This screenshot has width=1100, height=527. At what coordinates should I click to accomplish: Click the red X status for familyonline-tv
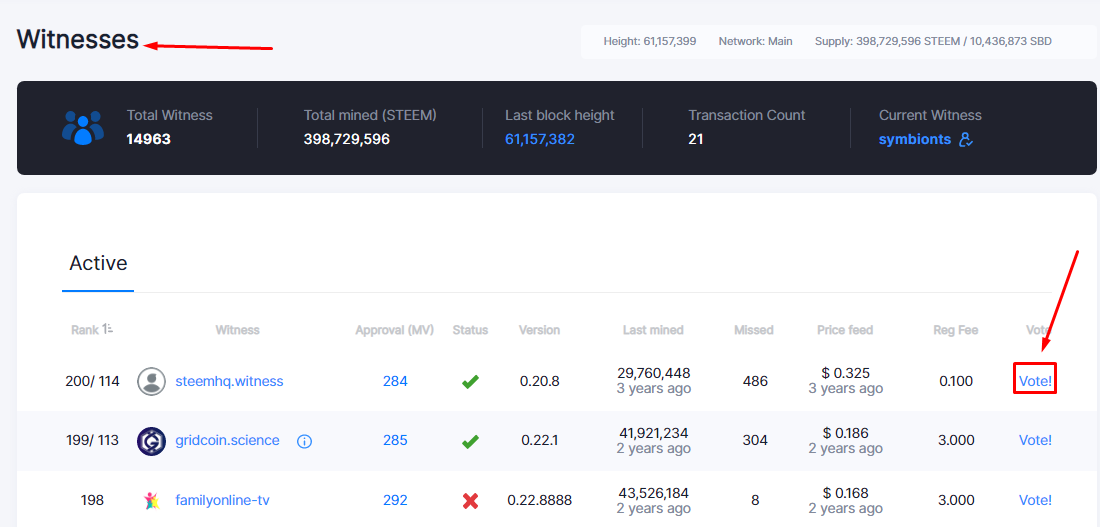click(x=470, y=500)
